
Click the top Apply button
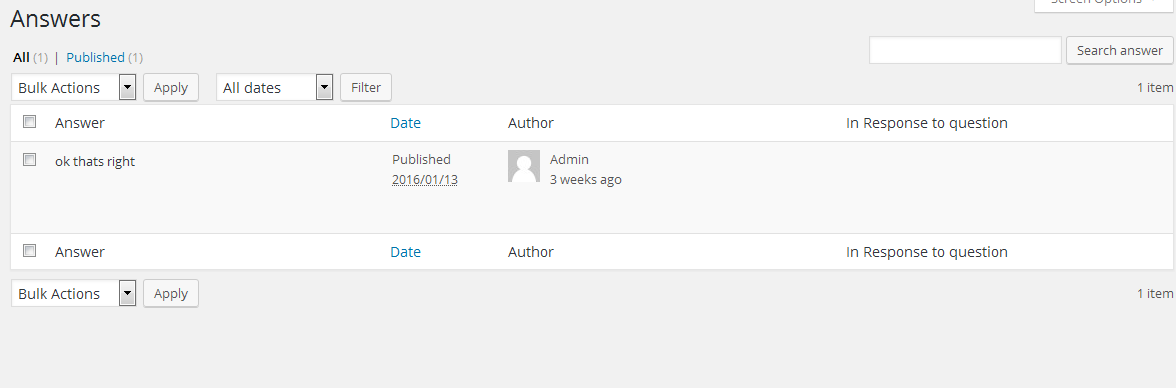tap(171, 87)
